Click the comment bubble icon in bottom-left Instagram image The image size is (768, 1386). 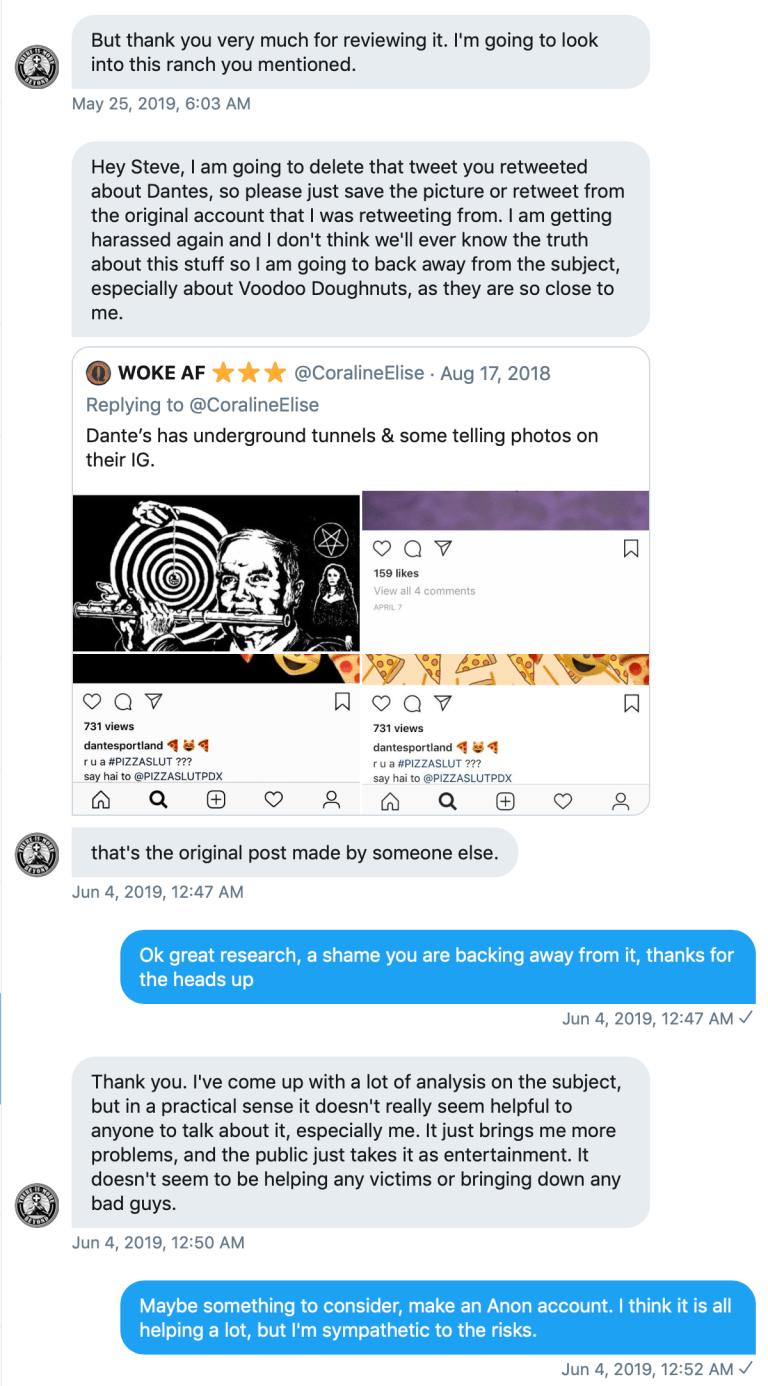pyautogui.click(x=122, y=701)
